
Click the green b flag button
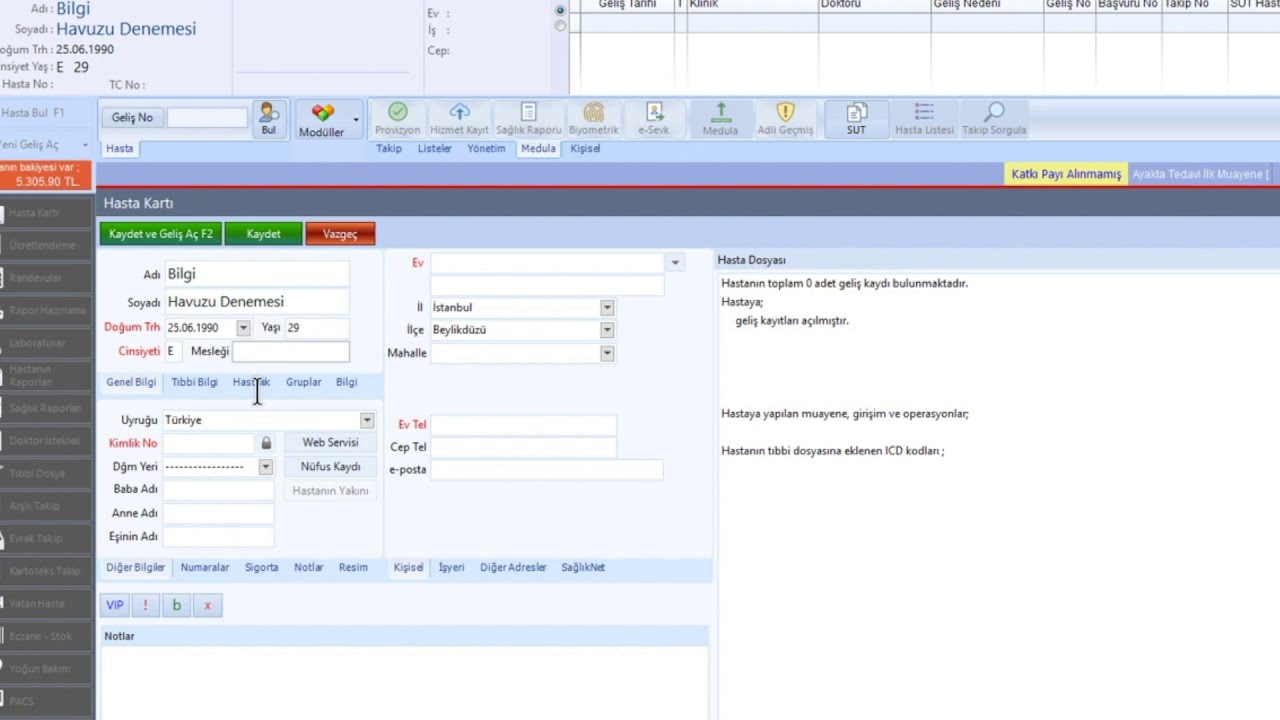pos(176,605)
